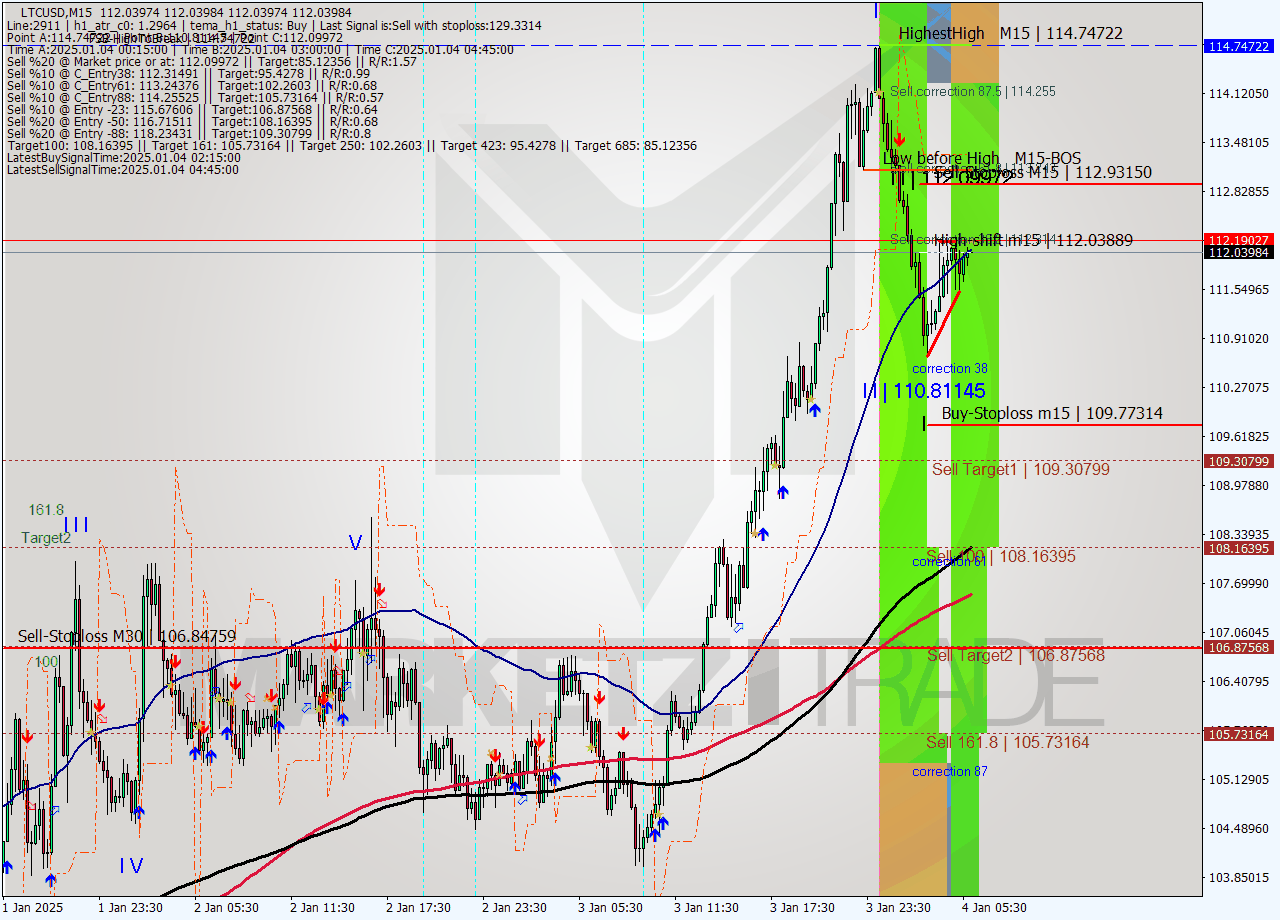This screenshot has width=1280, height=920.
Task: Click the 'Target2' label on the left
Action: click(47, 538)
